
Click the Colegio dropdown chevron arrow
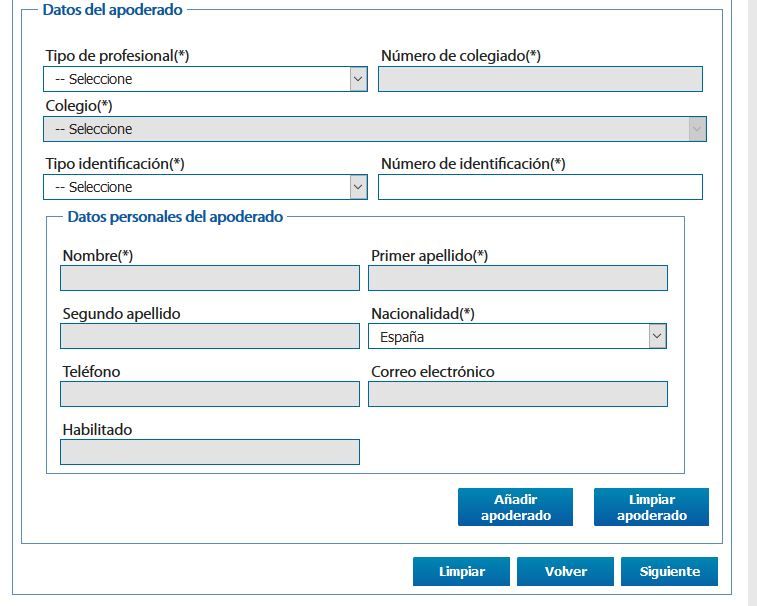tap(697, 129)
